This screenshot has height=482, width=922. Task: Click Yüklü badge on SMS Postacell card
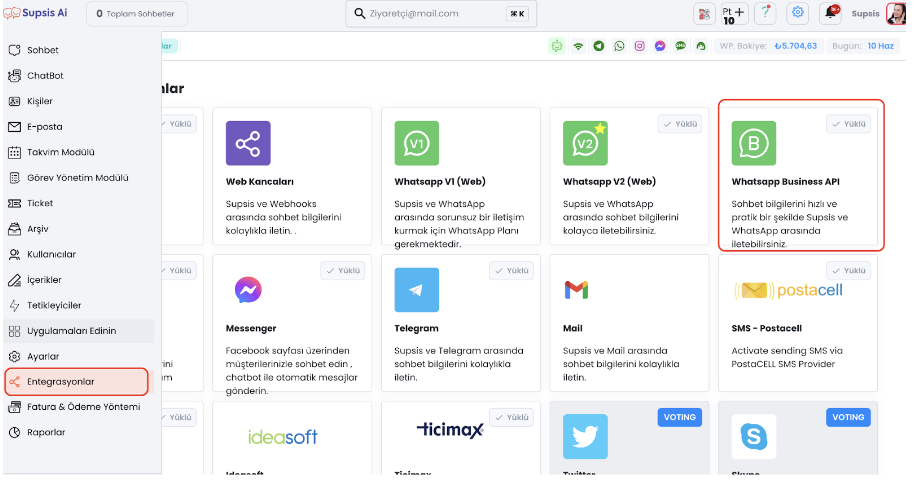pos(848,270)
